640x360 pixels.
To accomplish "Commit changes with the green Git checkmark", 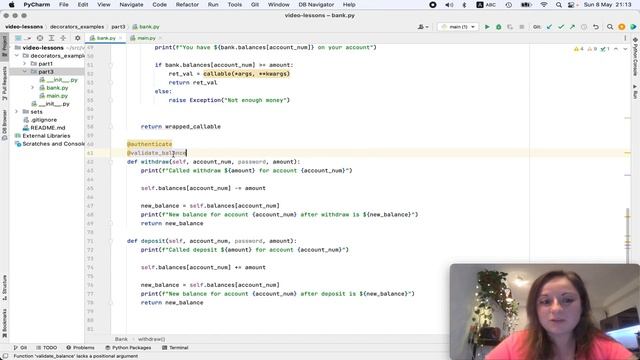I will tap(561, 27).
